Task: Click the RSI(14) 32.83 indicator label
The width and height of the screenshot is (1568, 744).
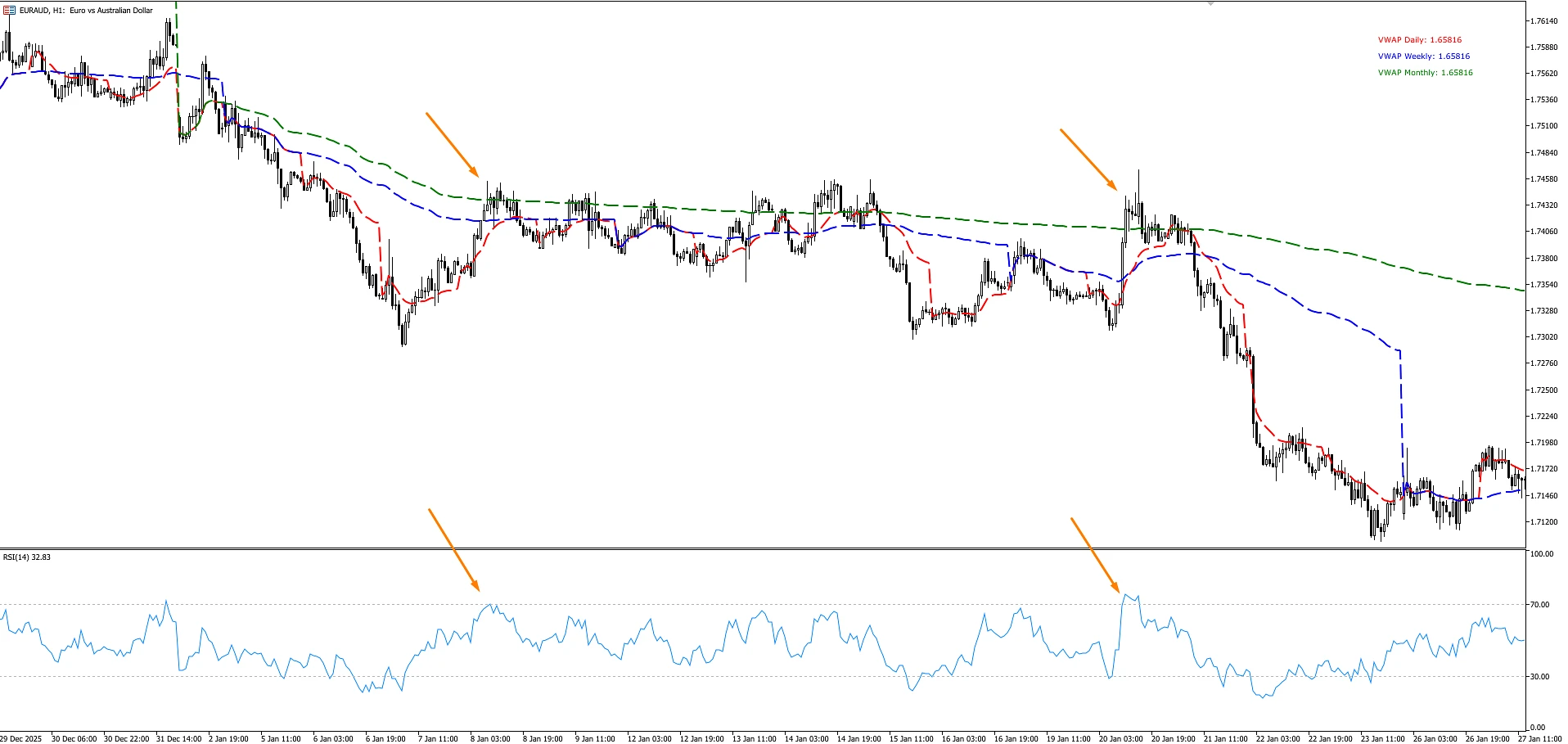Action: pyautogui.click(x=27, y=557)
